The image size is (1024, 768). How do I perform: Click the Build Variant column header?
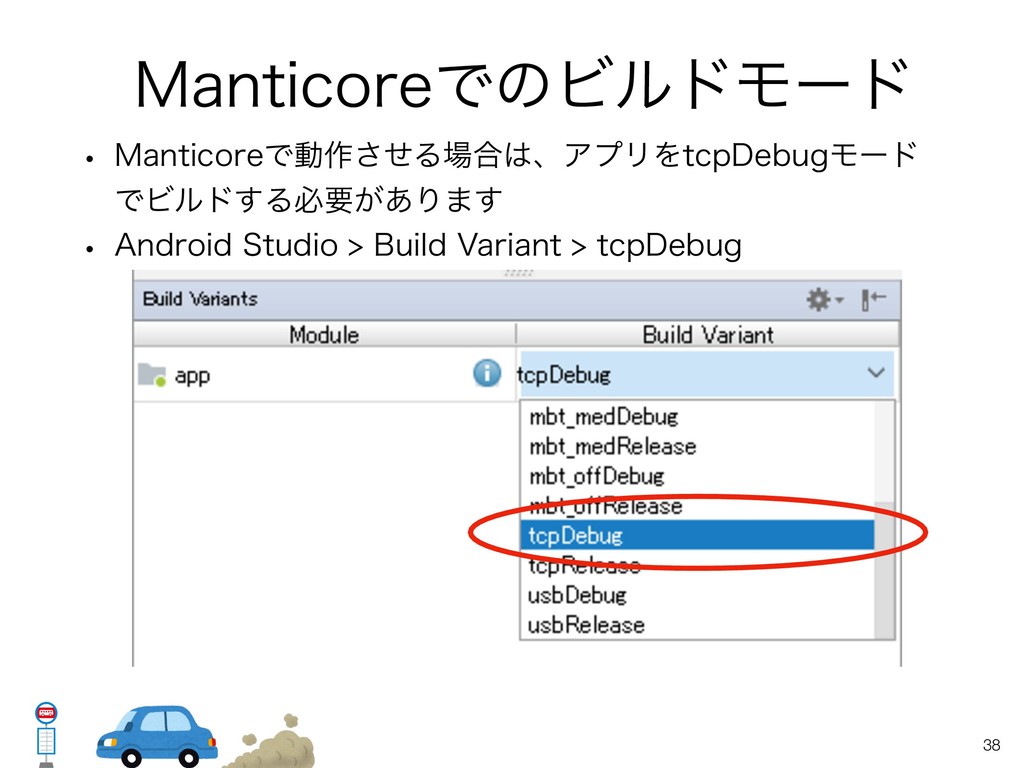click(x=708, y=334)
